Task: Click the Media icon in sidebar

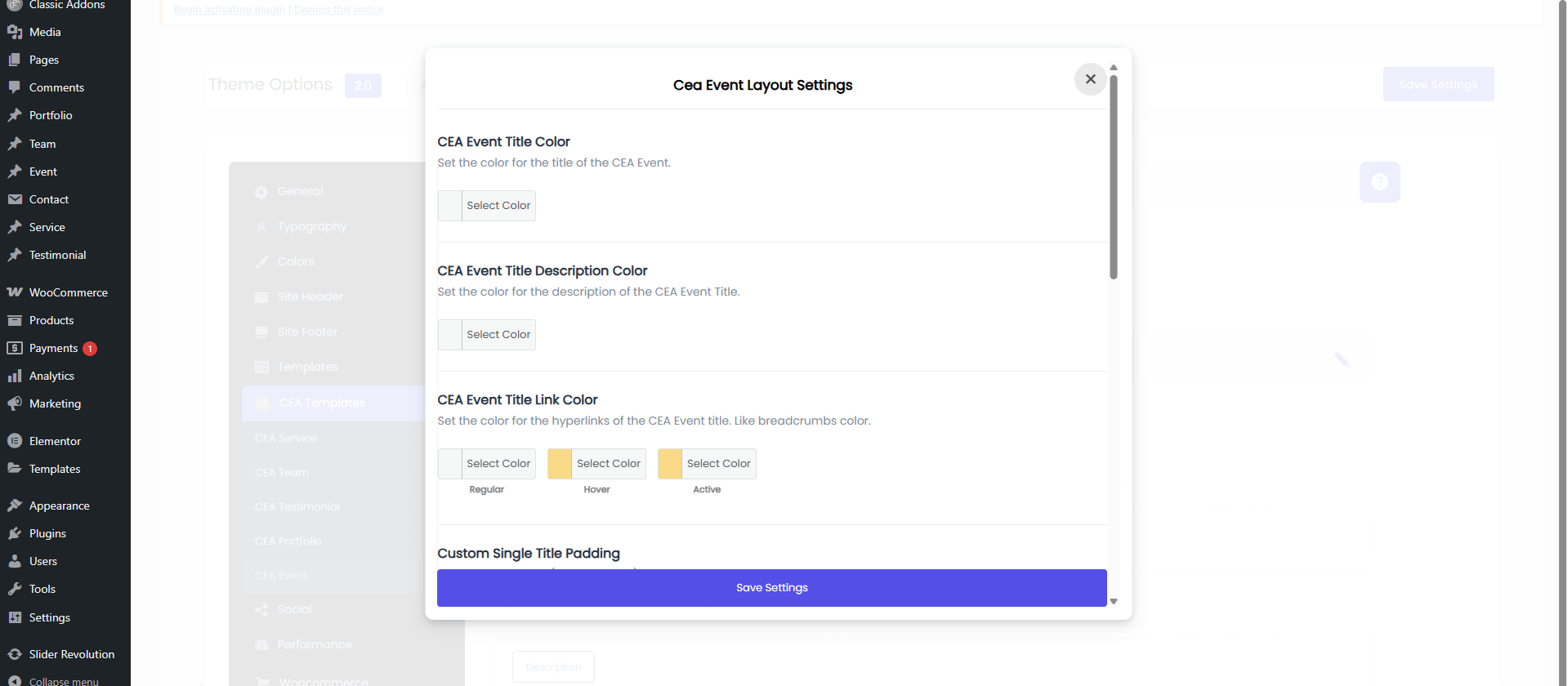Action: point(15,32)
